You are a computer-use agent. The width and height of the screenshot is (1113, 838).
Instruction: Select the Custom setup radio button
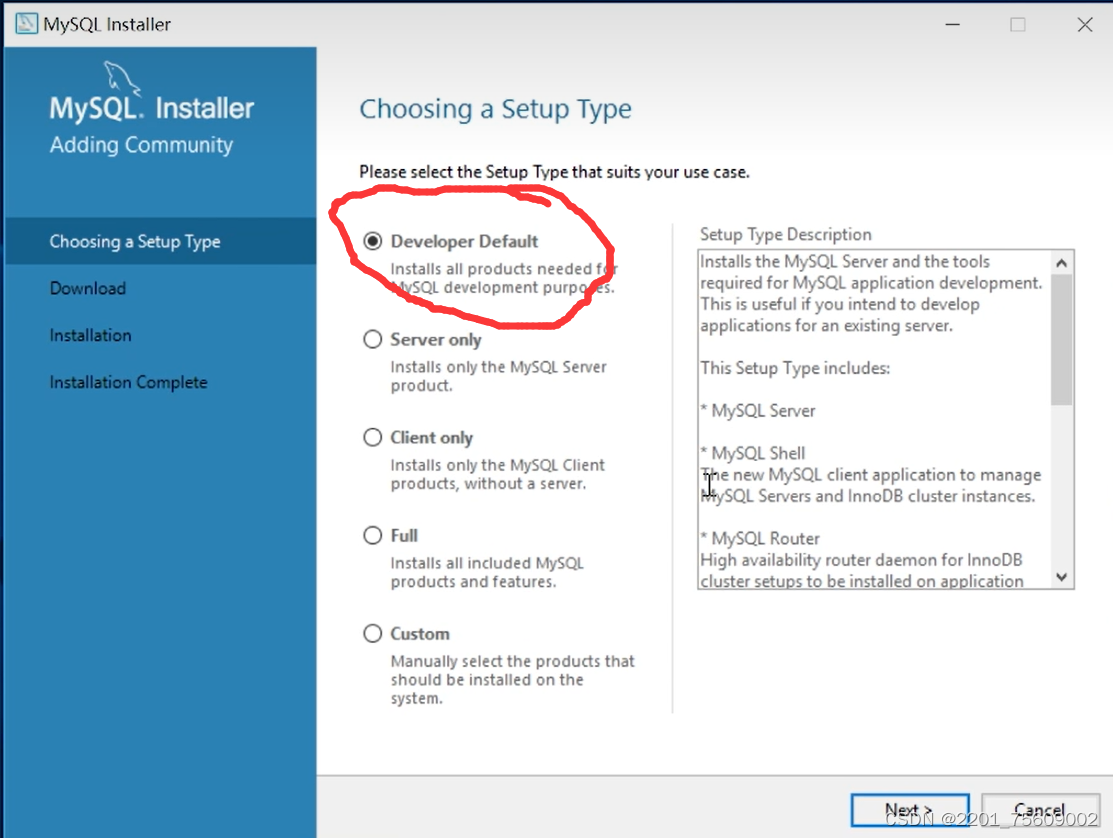point(373,633)
